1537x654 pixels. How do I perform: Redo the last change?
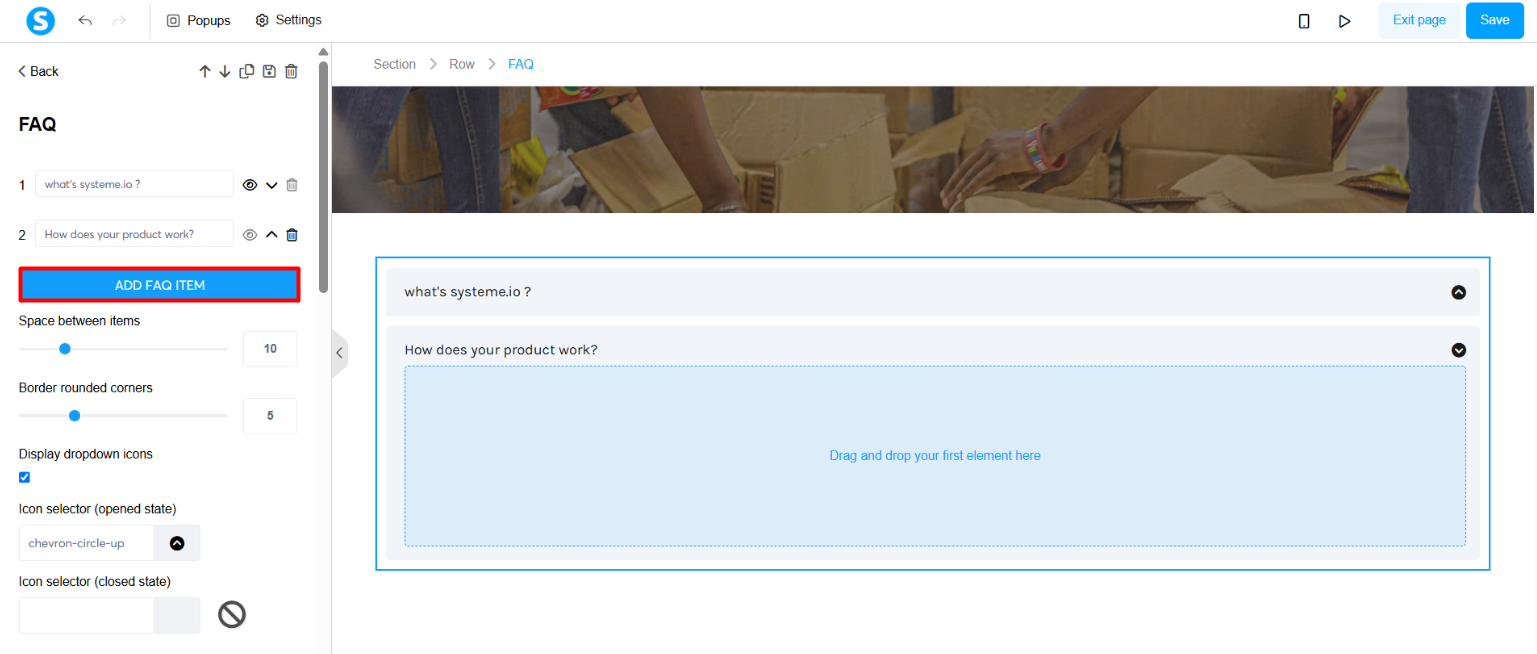[119, 20]
